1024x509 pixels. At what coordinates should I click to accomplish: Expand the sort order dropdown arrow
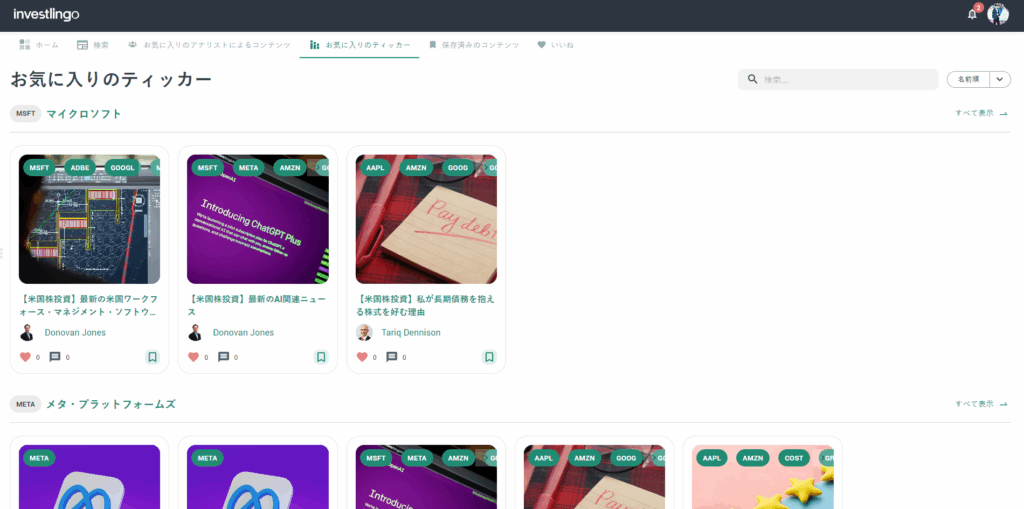(1000, 79)
